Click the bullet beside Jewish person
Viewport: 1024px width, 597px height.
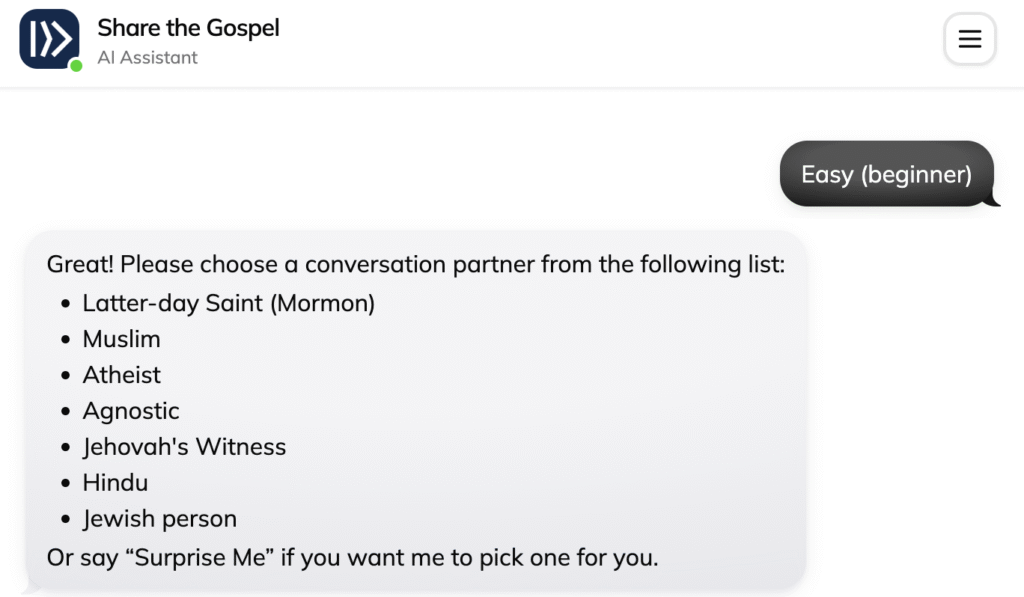tap(66, 520)
